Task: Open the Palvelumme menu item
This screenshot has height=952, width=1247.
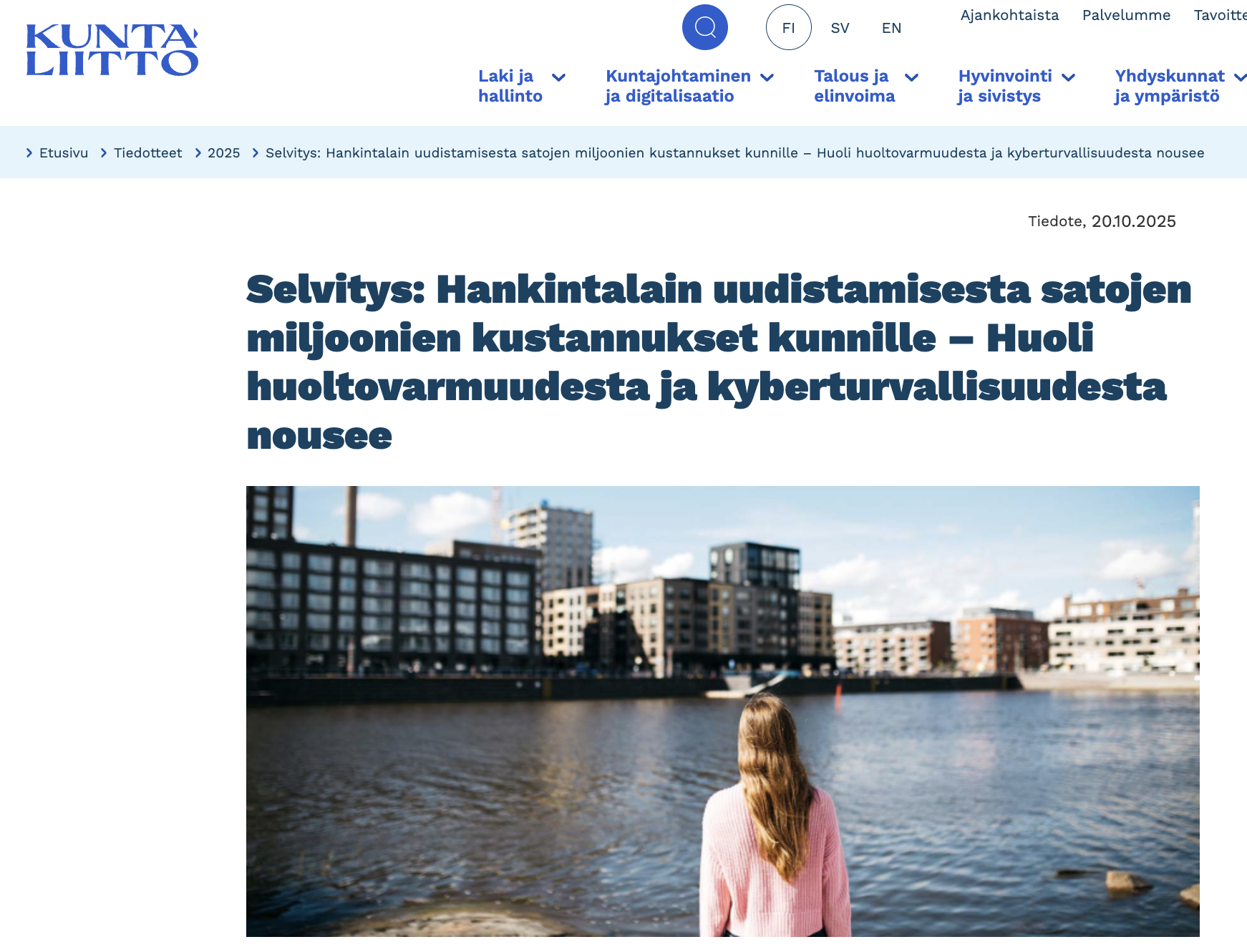Action: click(1126, 15)
